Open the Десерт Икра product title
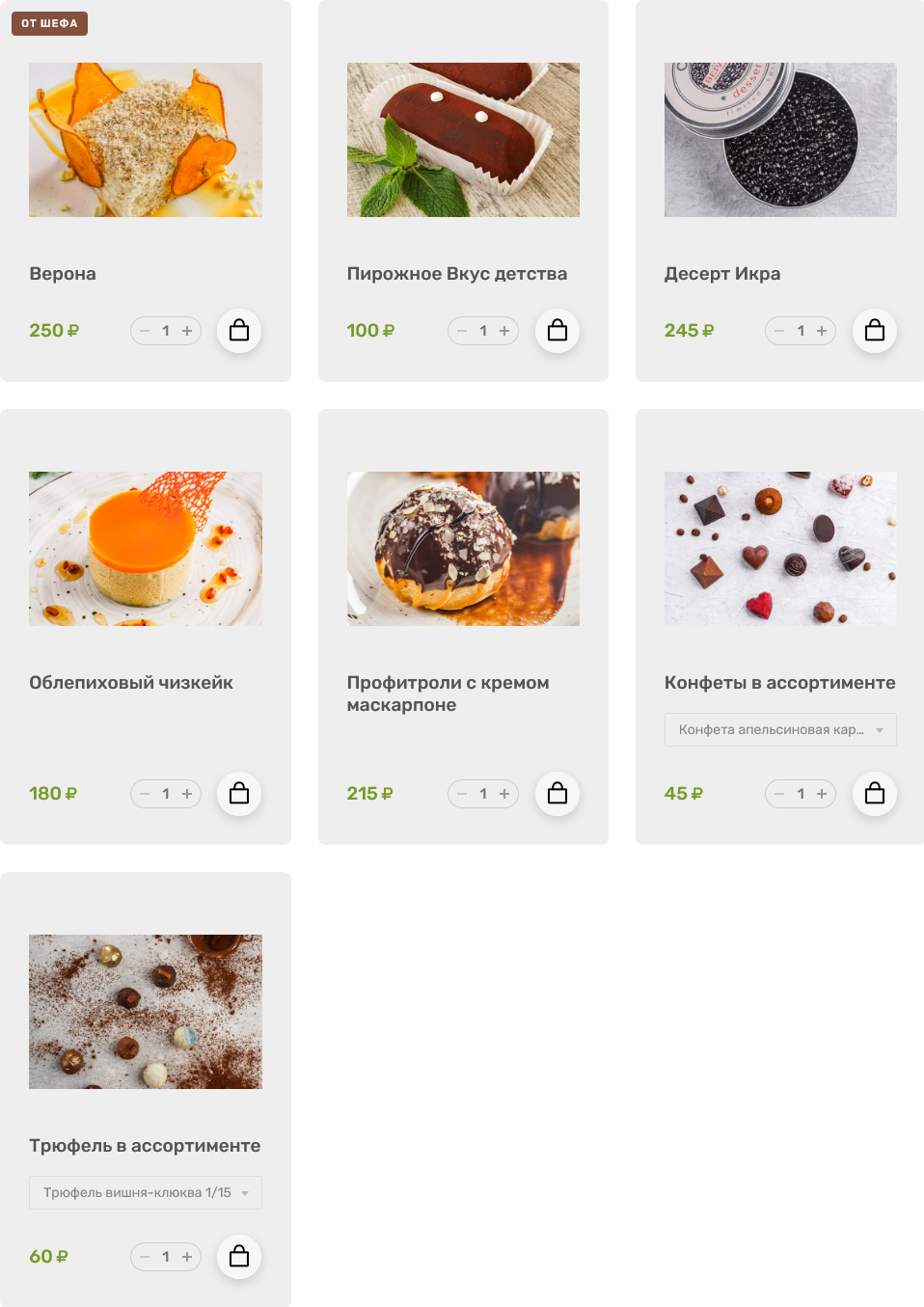 coord(722,274)
